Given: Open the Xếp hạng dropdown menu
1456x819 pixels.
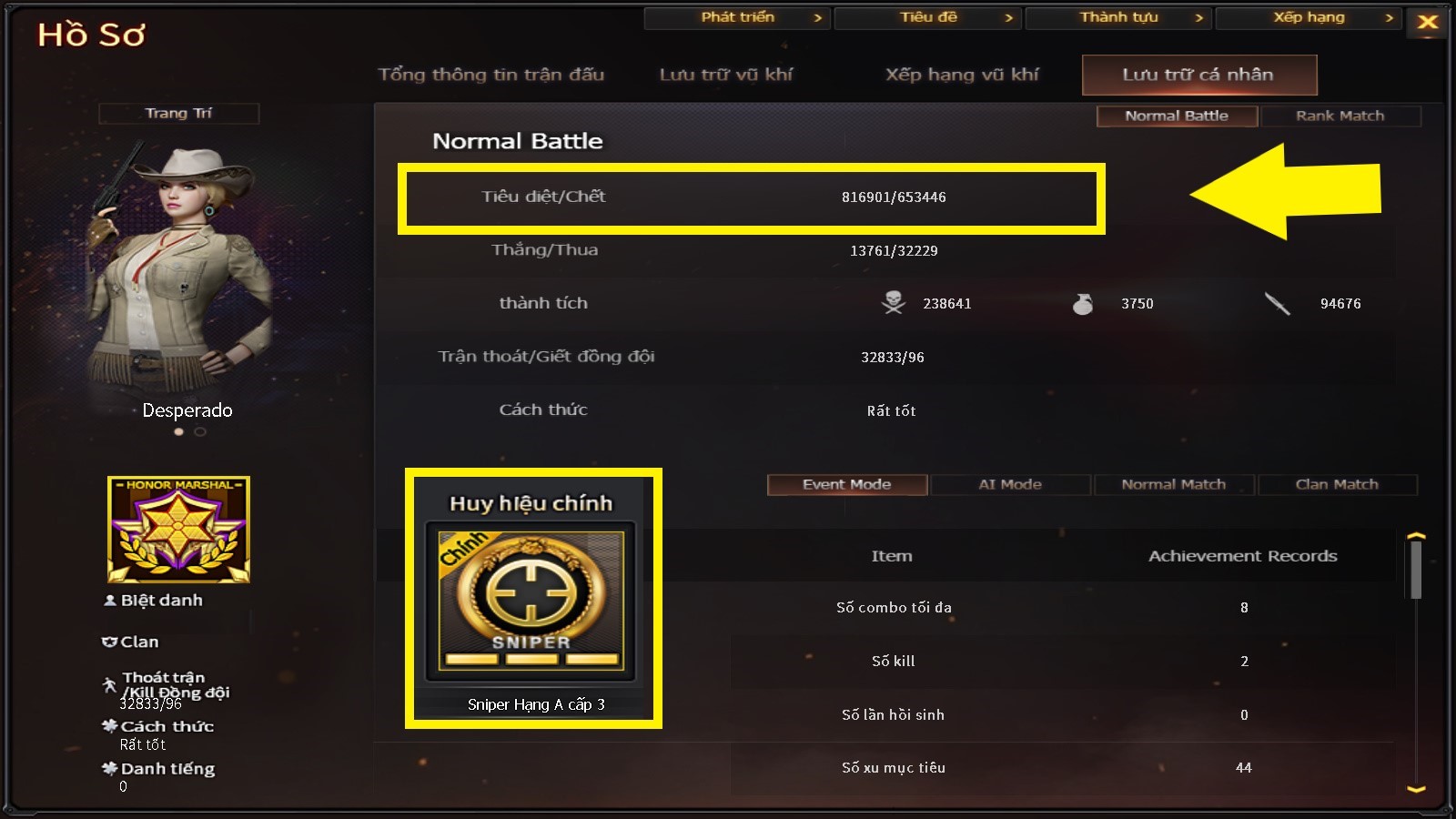Looking at the screenshot, I should pos(1309,17).
